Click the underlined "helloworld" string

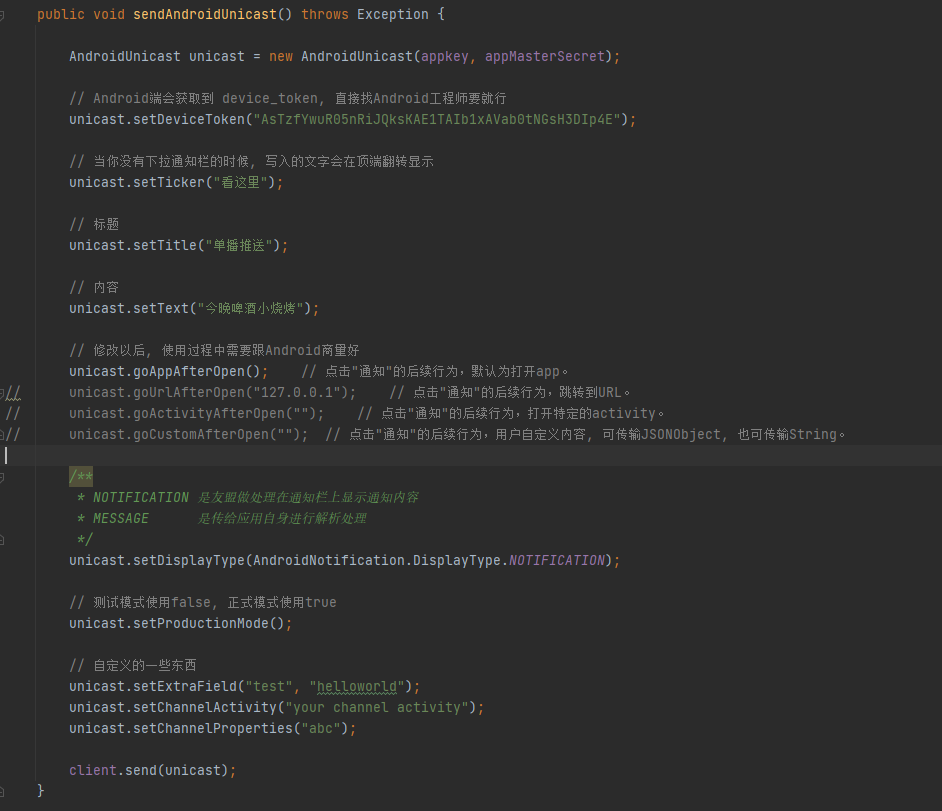tap(357, 687)
